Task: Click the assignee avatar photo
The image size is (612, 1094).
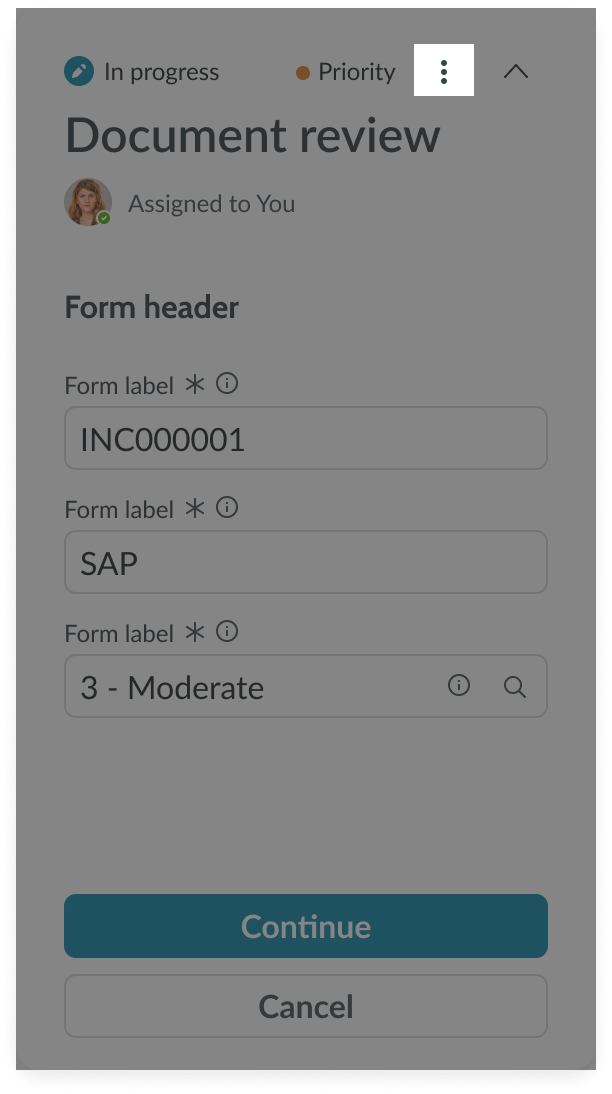Action: (87, 202)
